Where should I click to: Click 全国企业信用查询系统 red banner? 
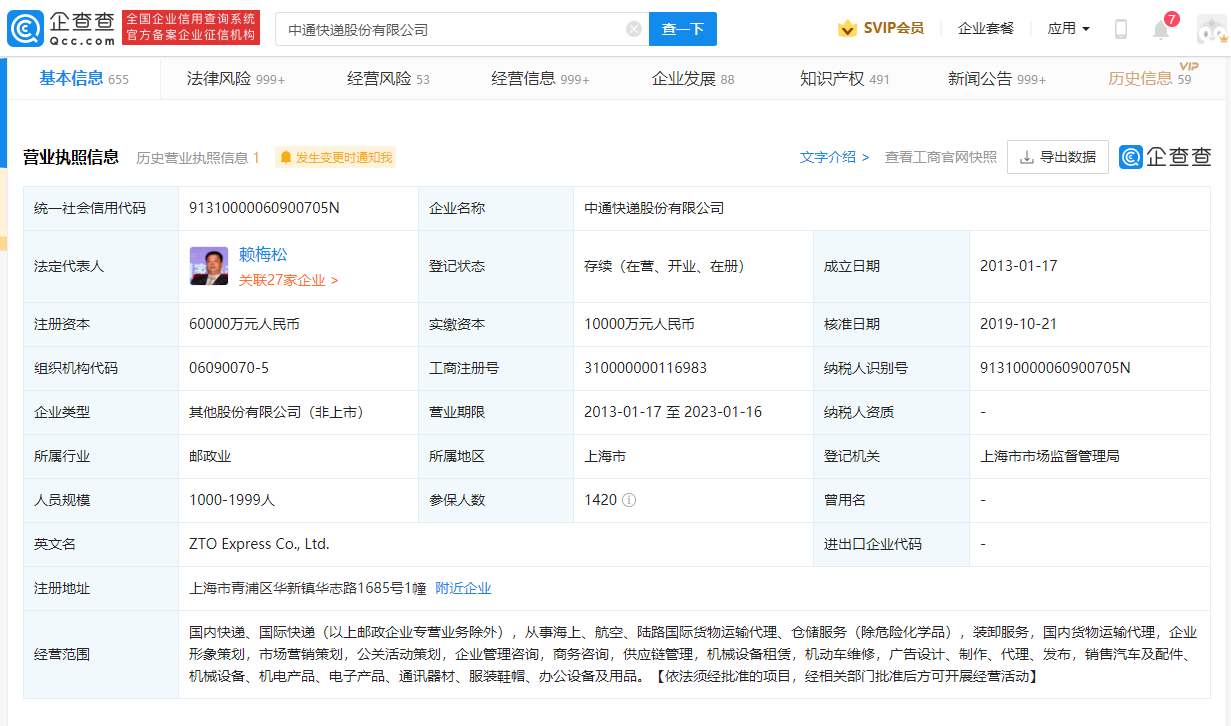point(191,28)
